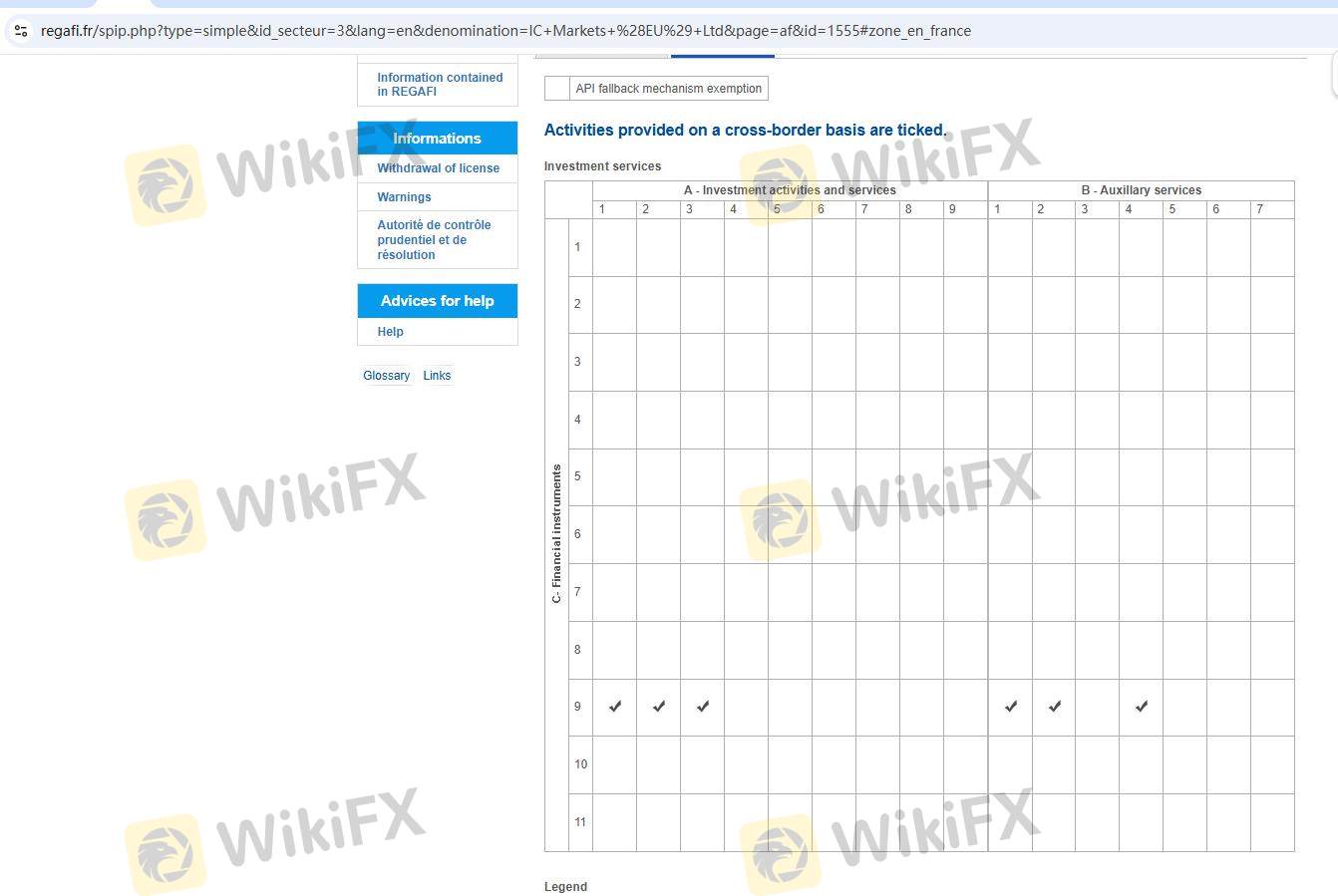Go to the Warnings page

[404, 197]
